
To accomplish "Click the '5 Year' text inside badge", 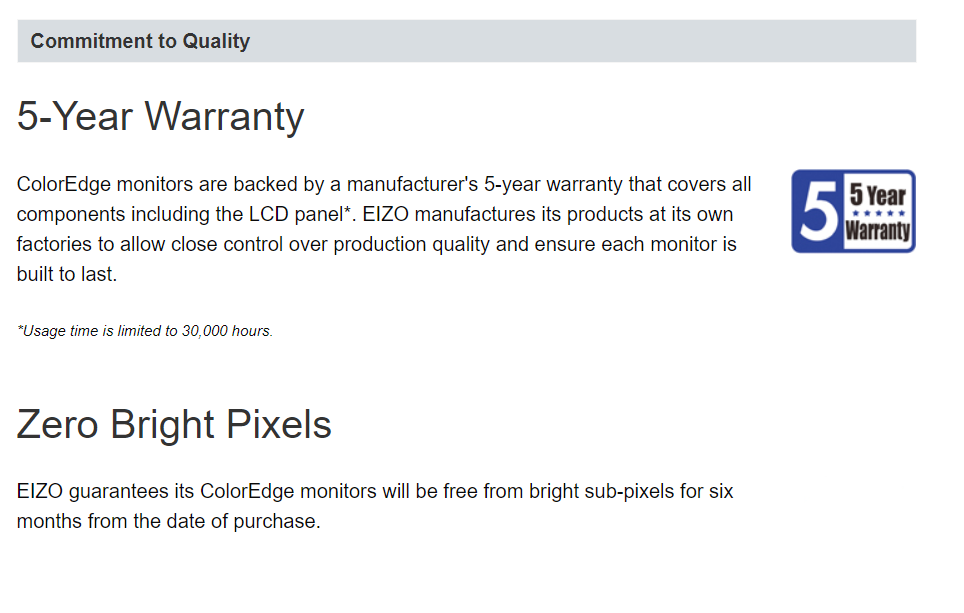I will (x=878, y=196).
